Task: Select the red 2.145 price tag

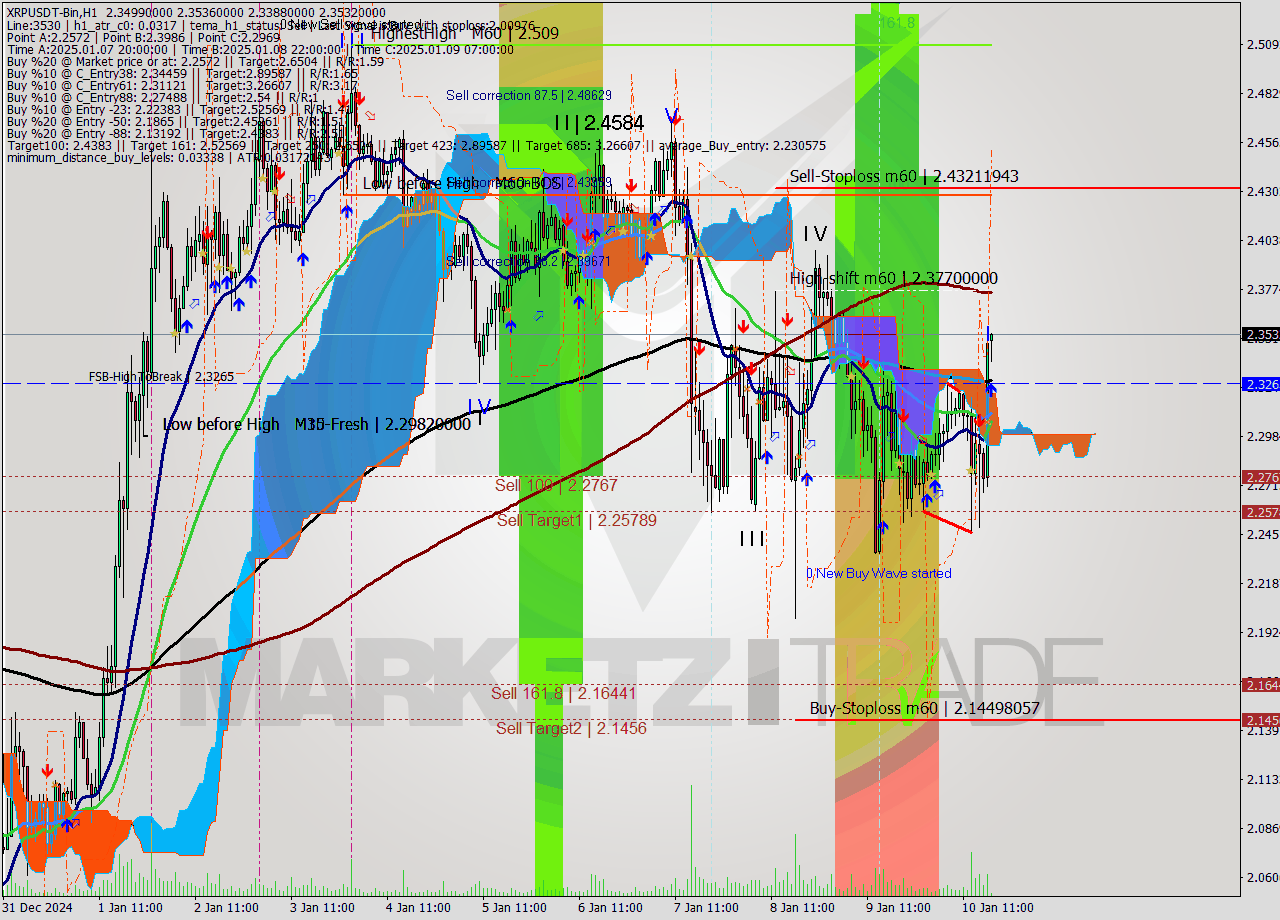Action: pyautogui.click(x=1260, y=719)
